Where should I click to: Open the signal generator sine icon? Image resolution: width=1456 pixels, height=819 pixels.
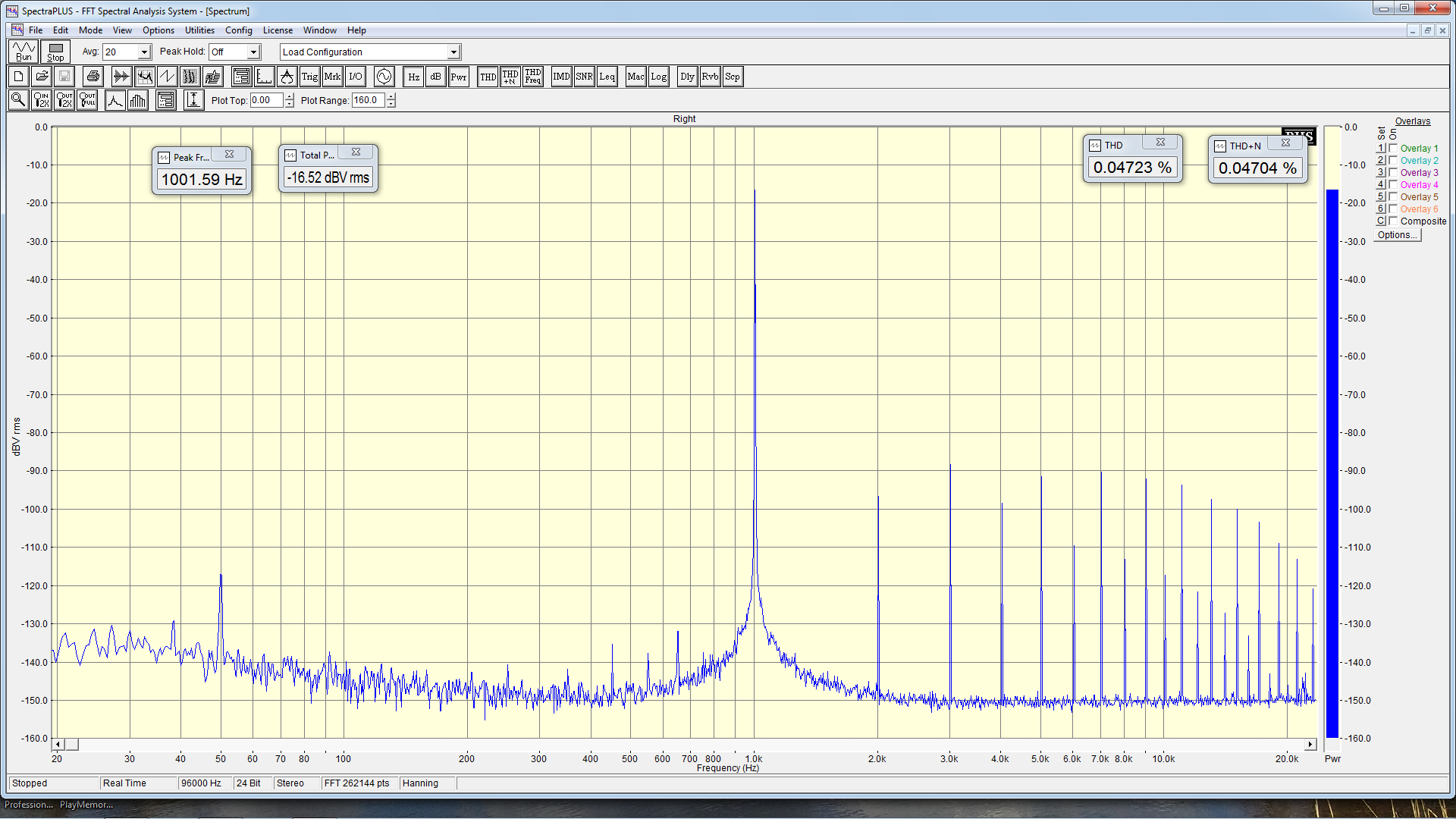[384, 77]
